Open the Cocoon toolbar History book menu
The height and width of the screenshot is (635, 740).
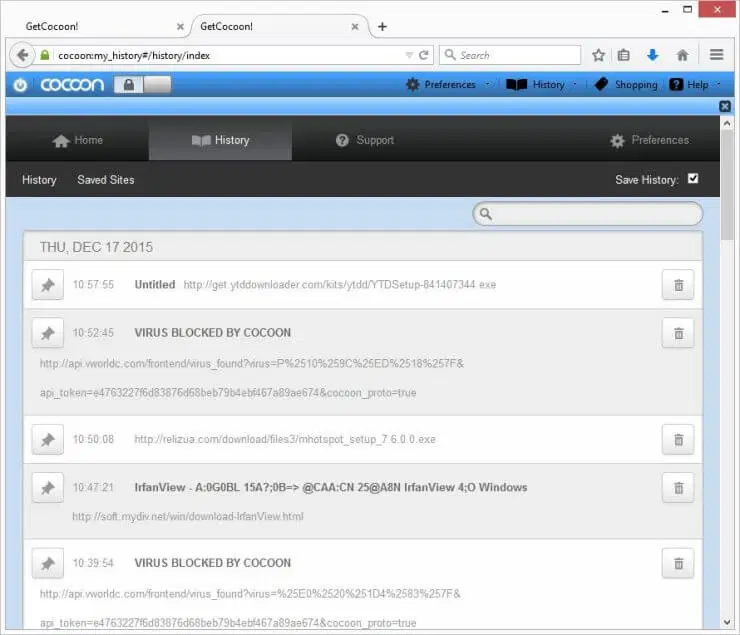tap(541, 84)
